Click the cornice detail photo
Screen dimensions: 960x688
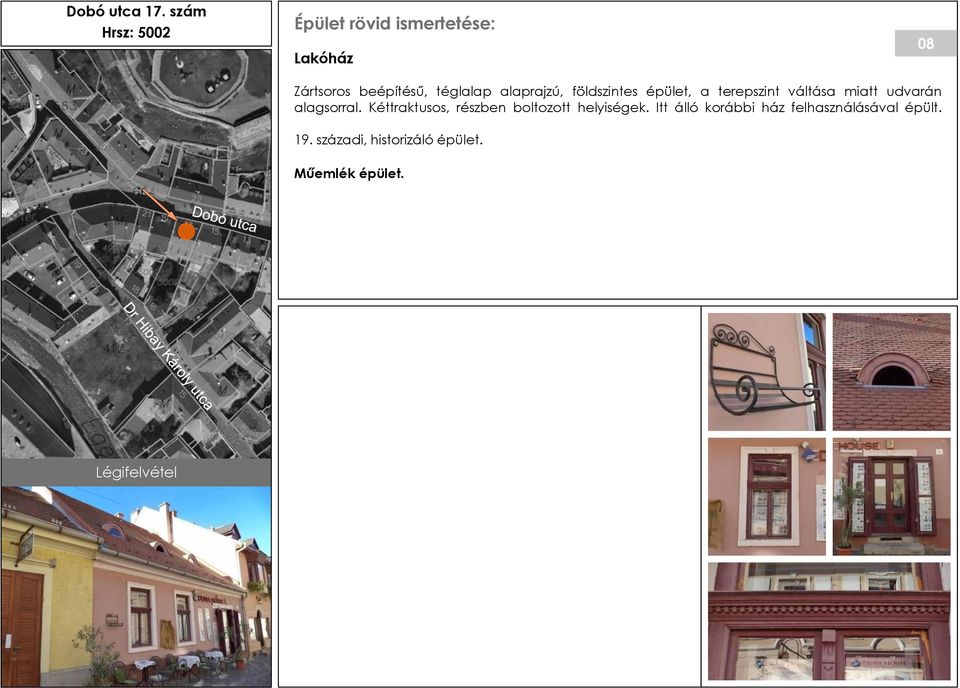point(829,622)
